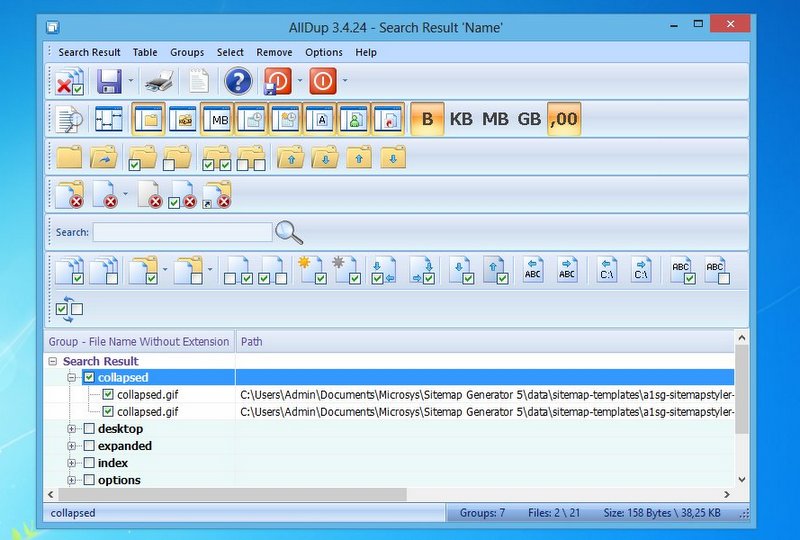Click the ABC icon with right arrow
This screenshot has width=800, height=540.
(x=567, y=270)
